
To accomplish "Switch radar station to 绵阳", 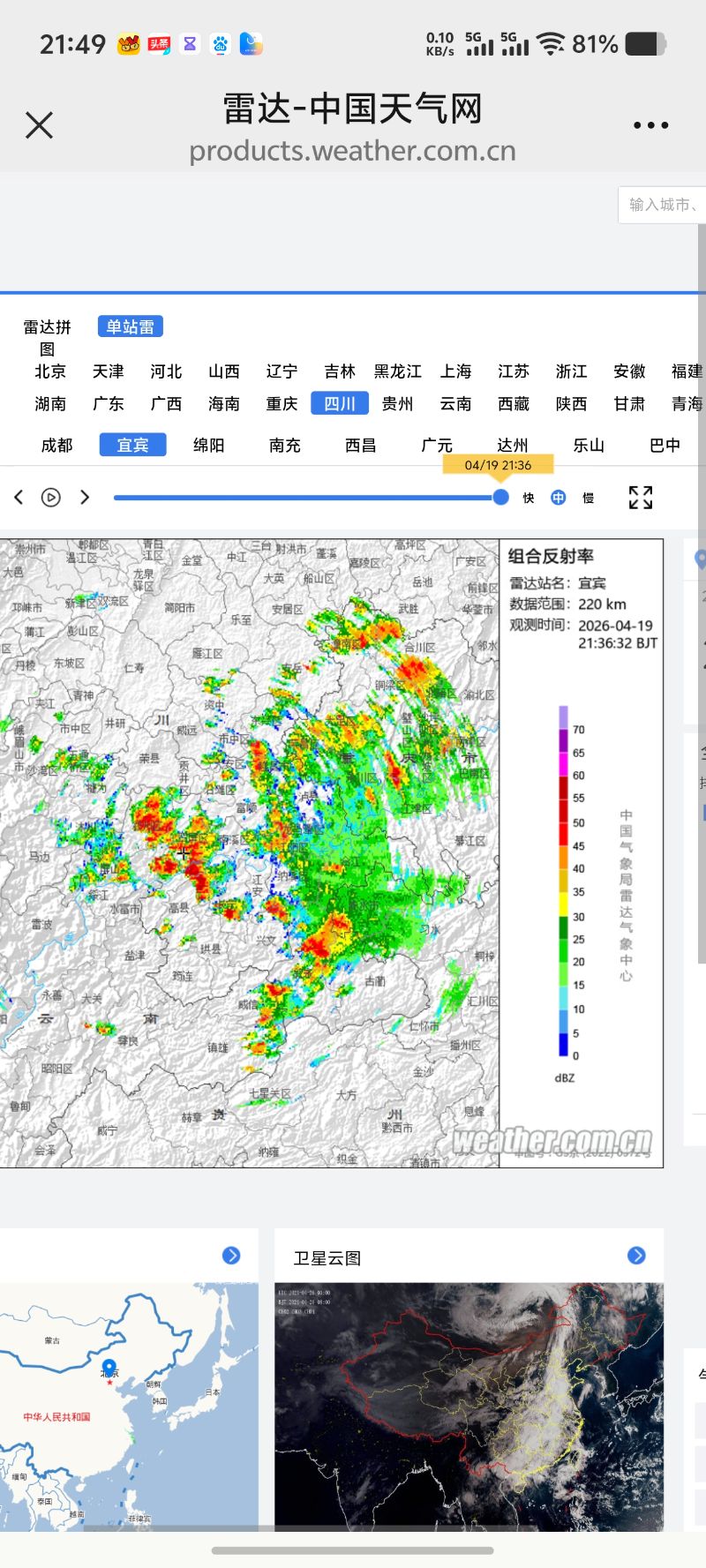I will tap(209, 446).
